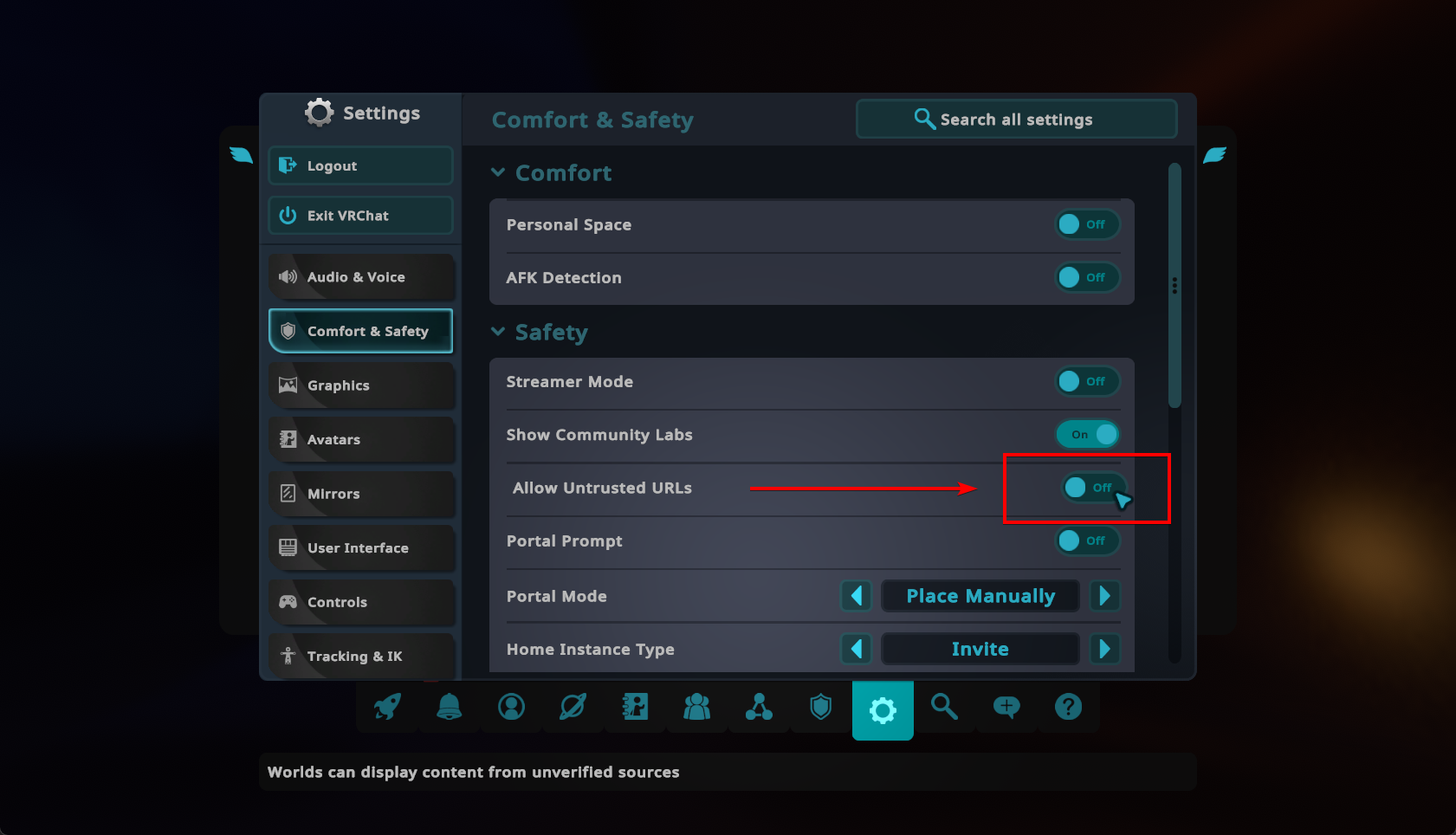Screen dimensions: 1456x835
Task: Open the Launch Pad rocket icon
Action: point(387,707)
